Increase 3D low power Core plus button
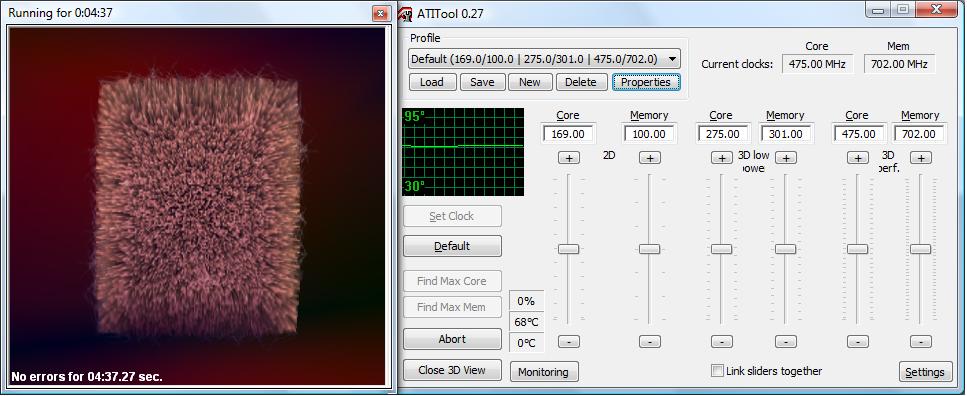 (x=722, y=158)
